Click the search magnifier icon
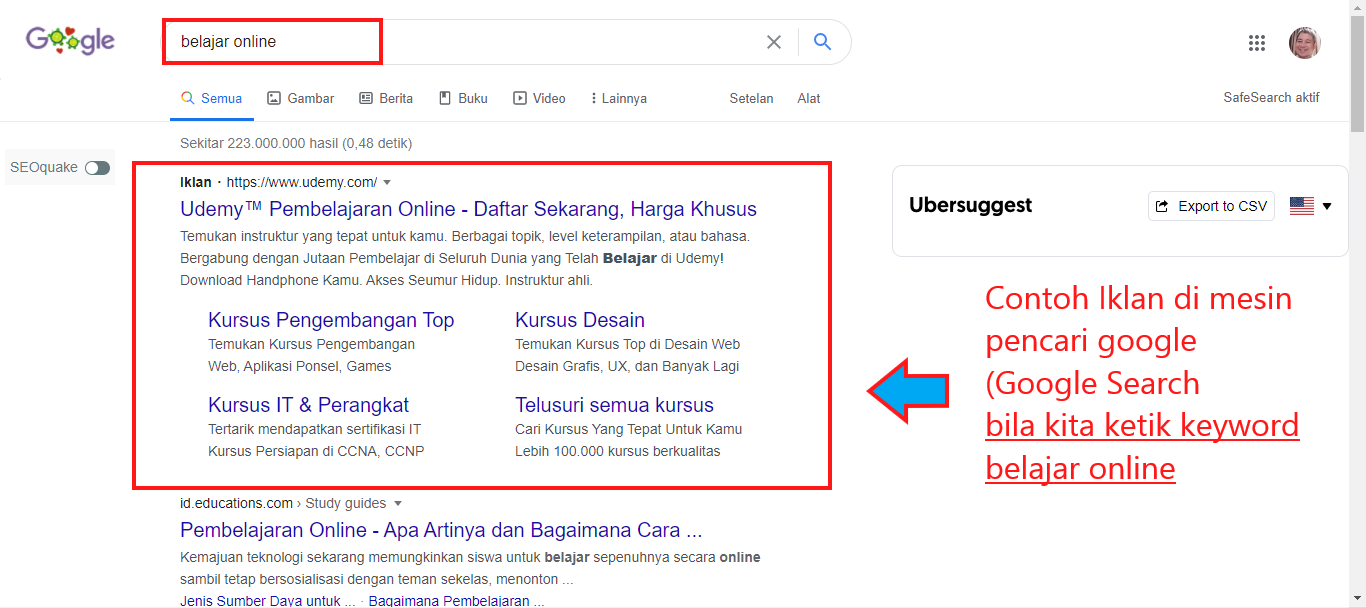 [x=822, y=42]
